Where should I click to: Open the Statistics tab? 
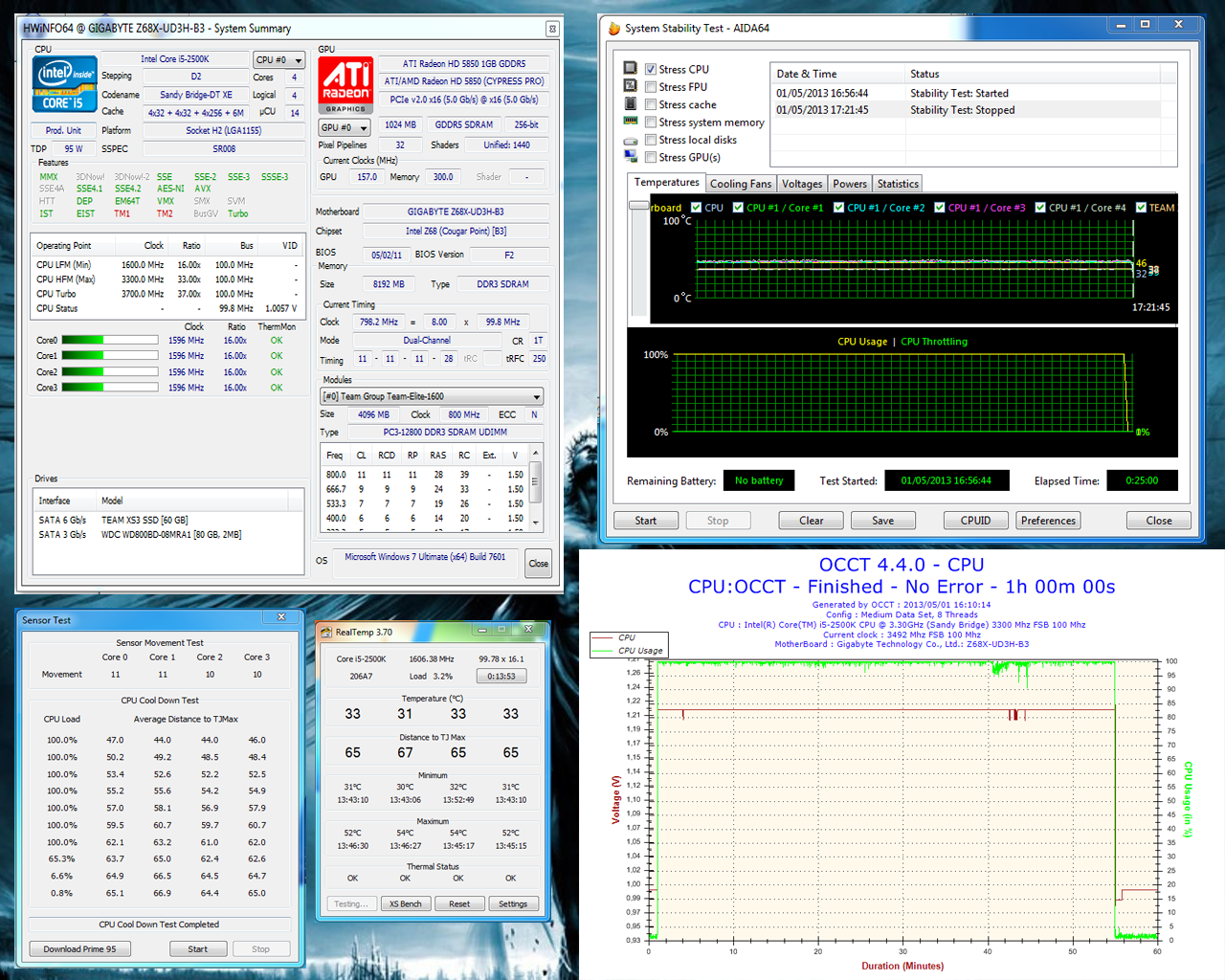coord(898,184)
